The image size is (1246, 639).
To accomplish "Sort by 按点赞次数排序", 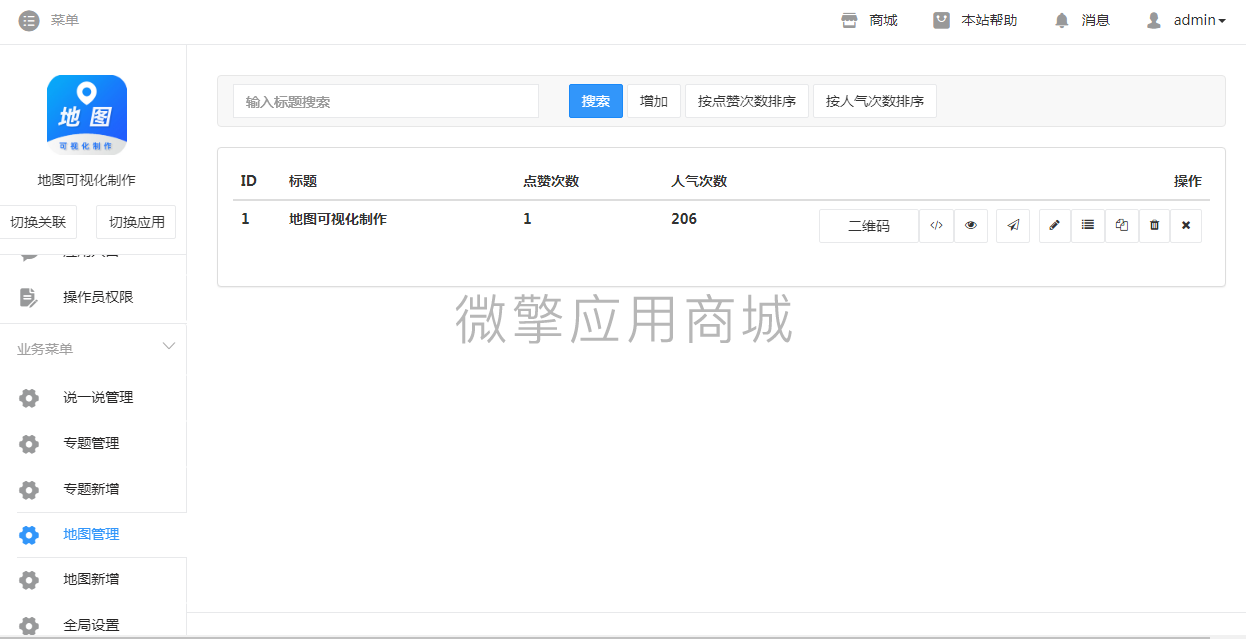I will pos(746,101).
